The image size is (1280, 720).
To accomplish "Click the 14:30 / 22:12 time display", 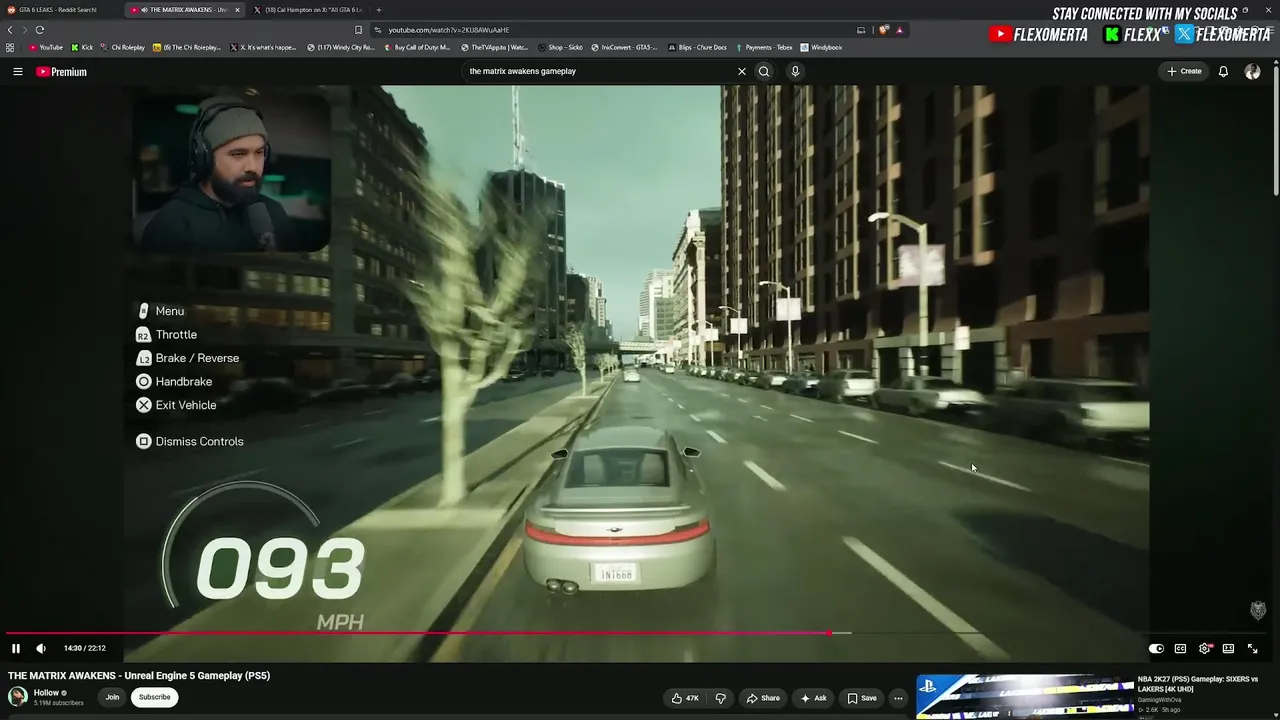I will point(85,648).
